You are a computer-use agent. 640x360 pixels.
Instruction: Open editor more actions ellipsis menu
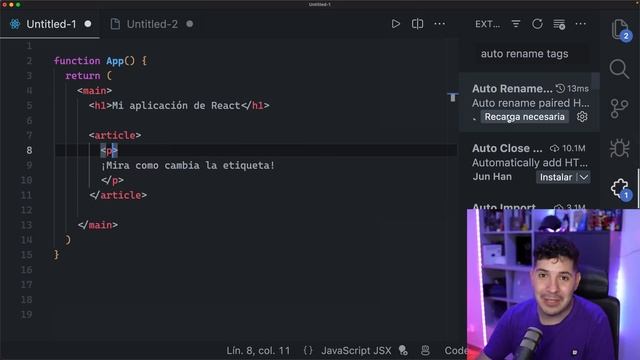(440, 24)
